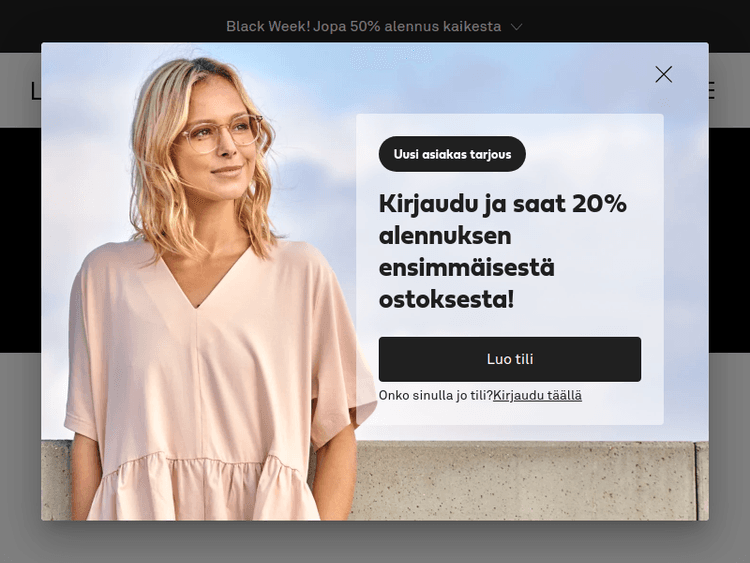Image resolution: width=750 pixels, height=563 pixels.
Task: Click the dimmed backdrop below the popup
Action: point(375,543)
